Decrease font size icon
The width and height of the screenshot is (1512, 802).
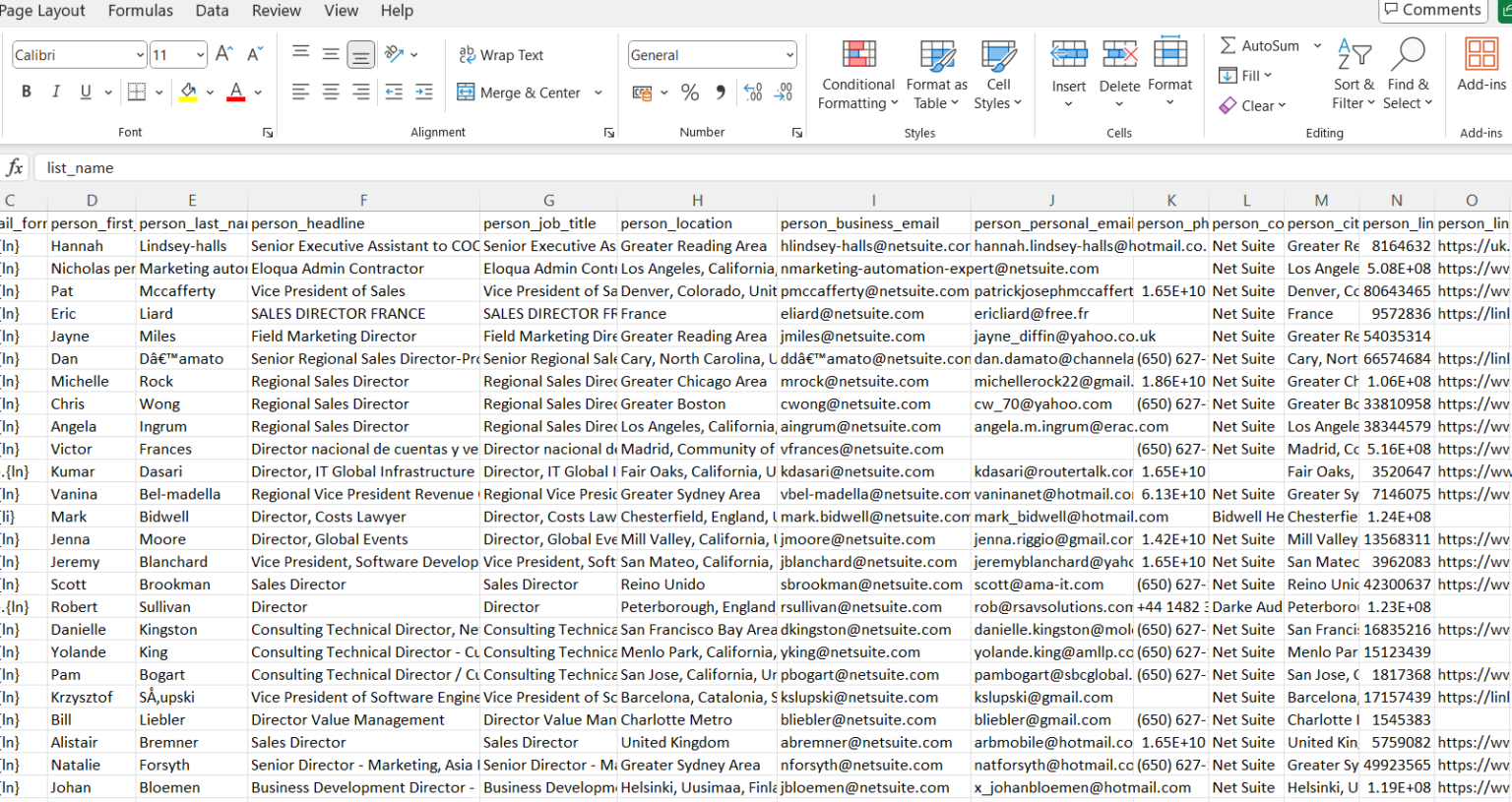255,54
